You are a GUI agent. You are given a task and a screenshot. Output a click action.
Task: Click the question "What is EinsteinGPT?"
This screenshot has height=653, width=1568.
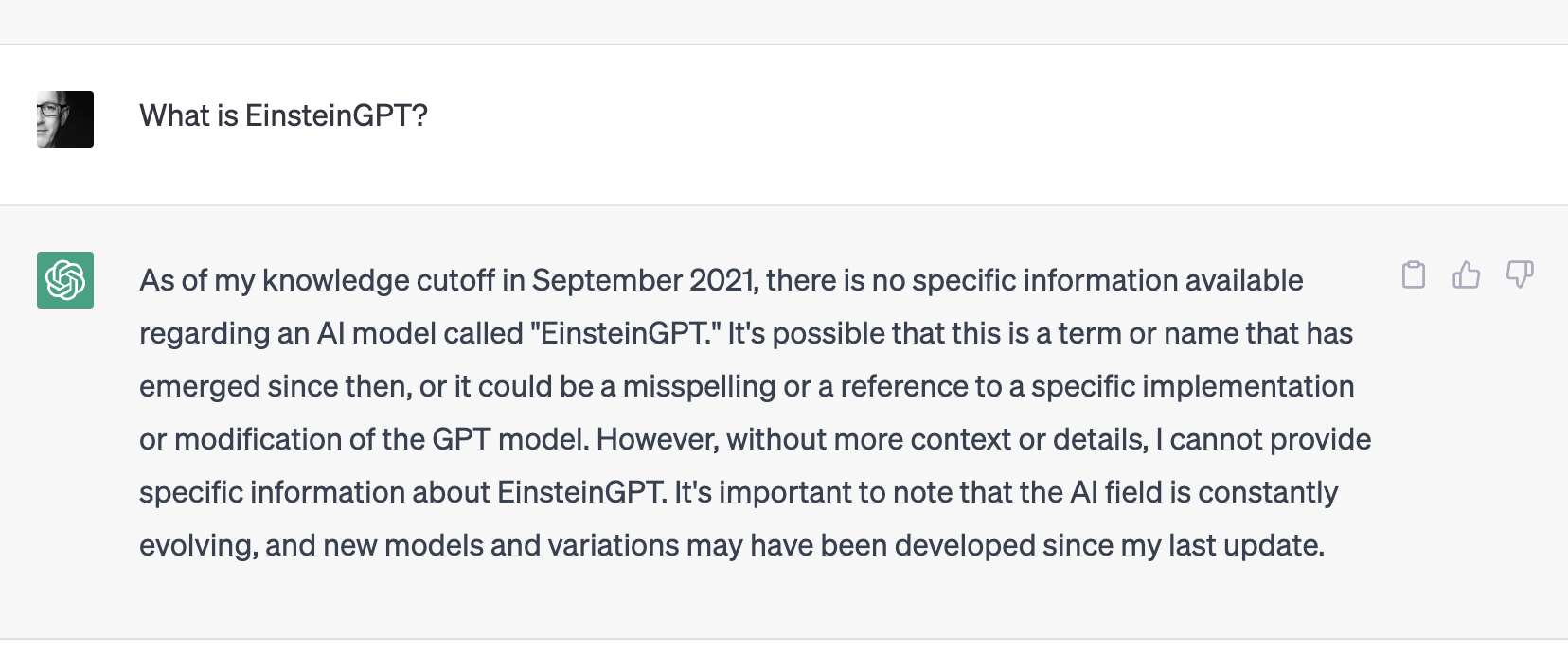(283, 115)
